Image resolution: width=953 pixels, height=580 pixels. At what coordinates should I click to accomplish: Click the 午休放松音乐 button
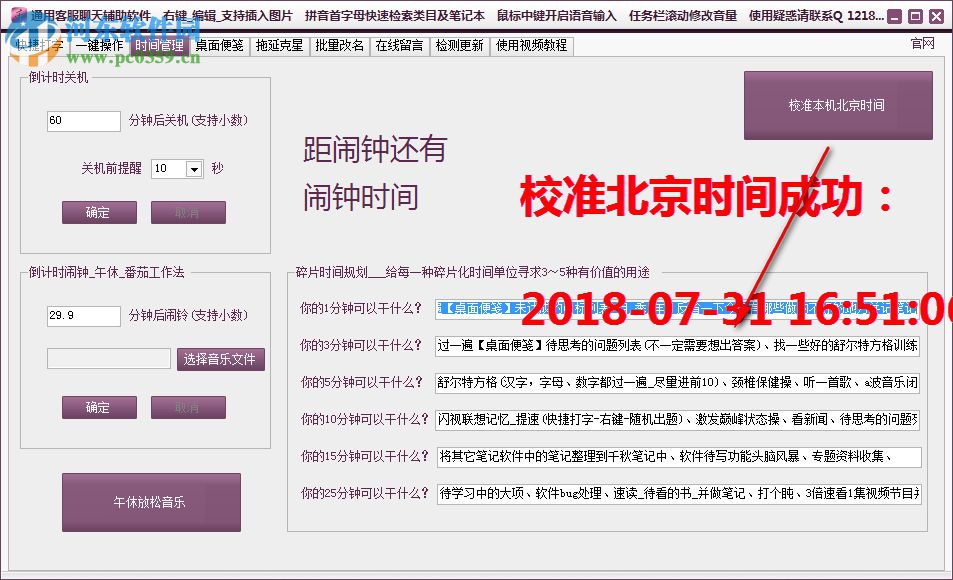point(151,503)
